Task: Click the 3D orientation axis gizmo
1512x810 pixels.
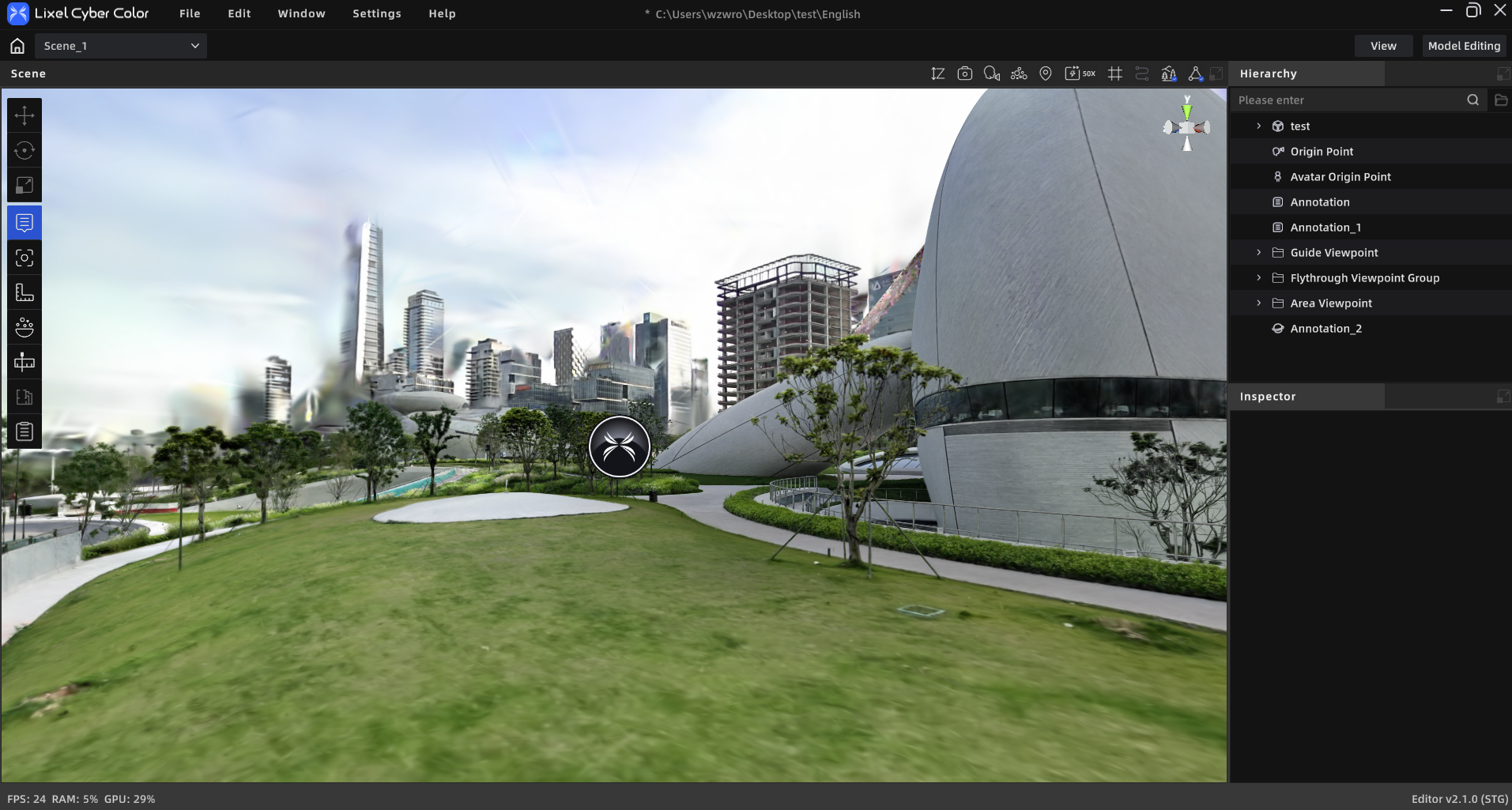Action: [x=1186, y=124]
